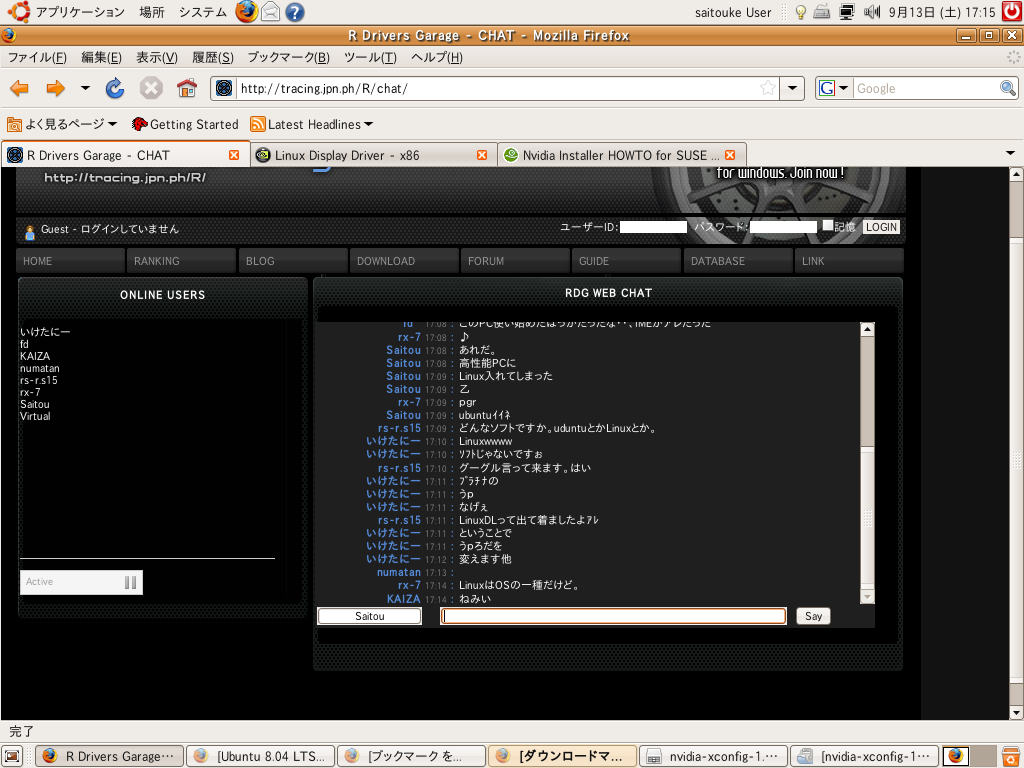1024x768 pixels.
Task: Open the search engine selector dropdown
Action: click(x=834, y=88)
